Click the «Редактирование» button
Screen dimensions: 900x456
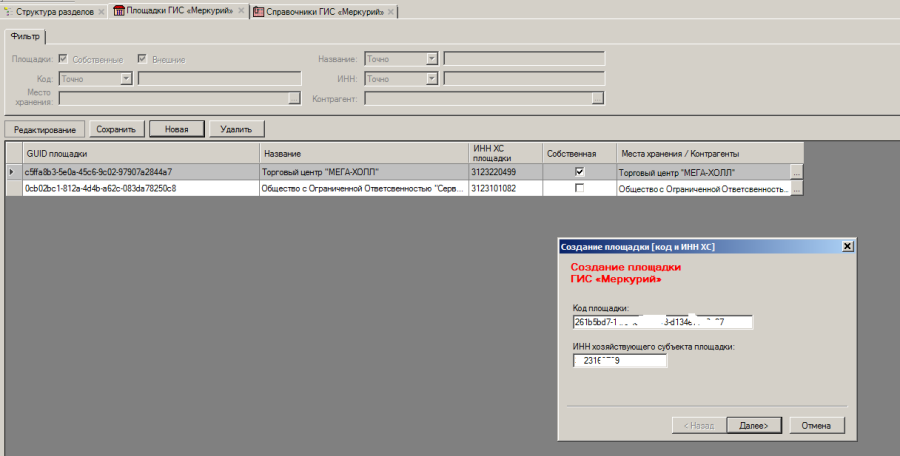click(x=45, y=129)
